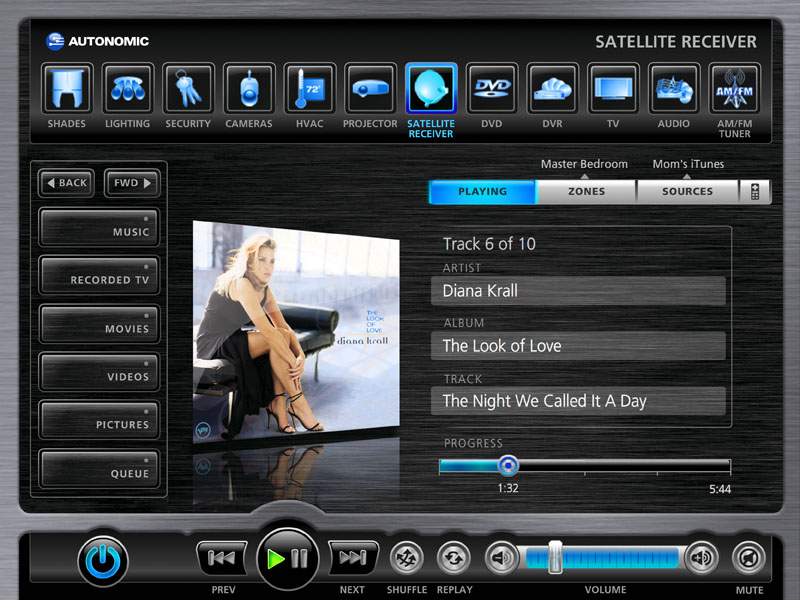Mute the audio output
800x600 pixels.
click(x=747, y=557)
